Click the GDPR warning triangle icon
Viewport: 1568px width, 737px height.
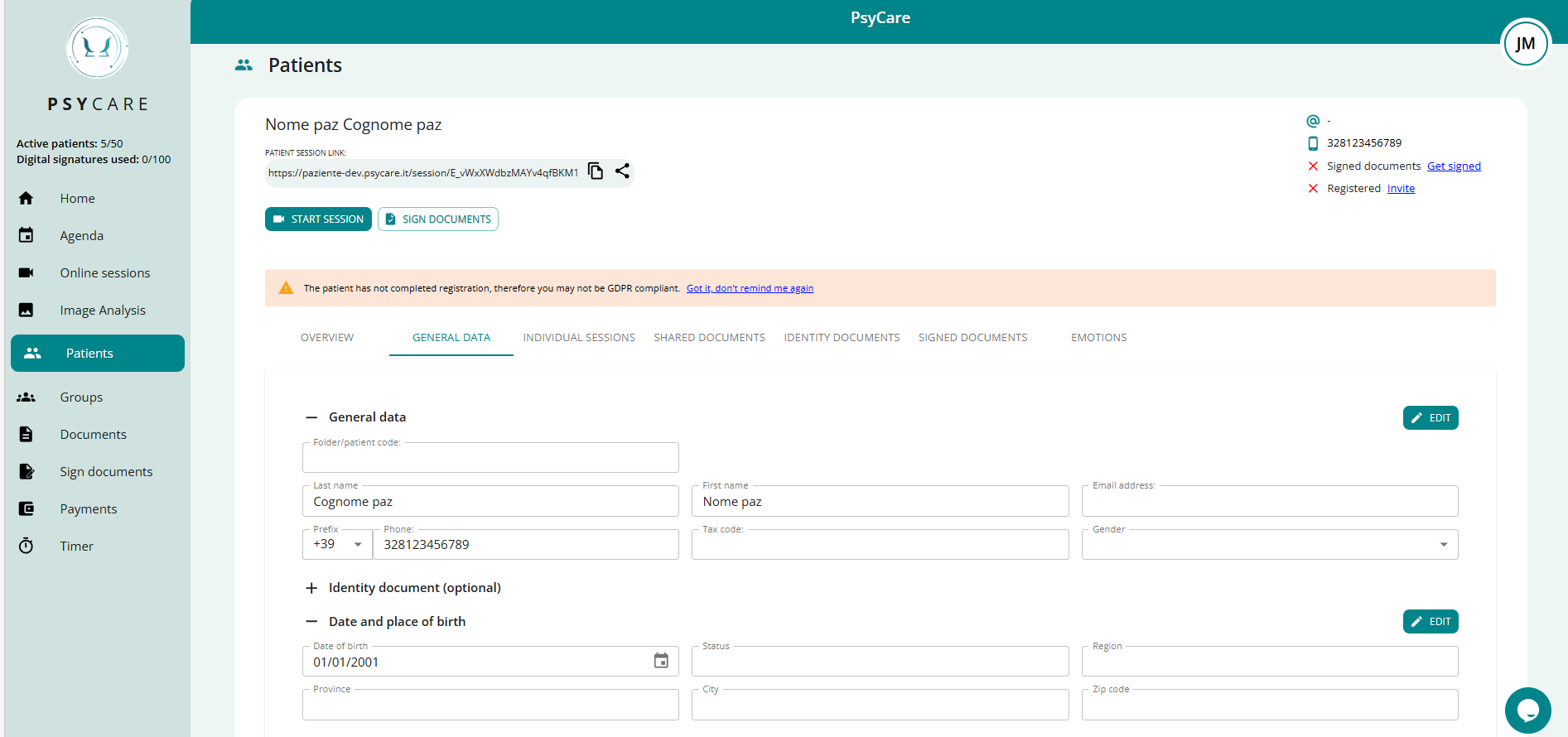tap(286, 288)
